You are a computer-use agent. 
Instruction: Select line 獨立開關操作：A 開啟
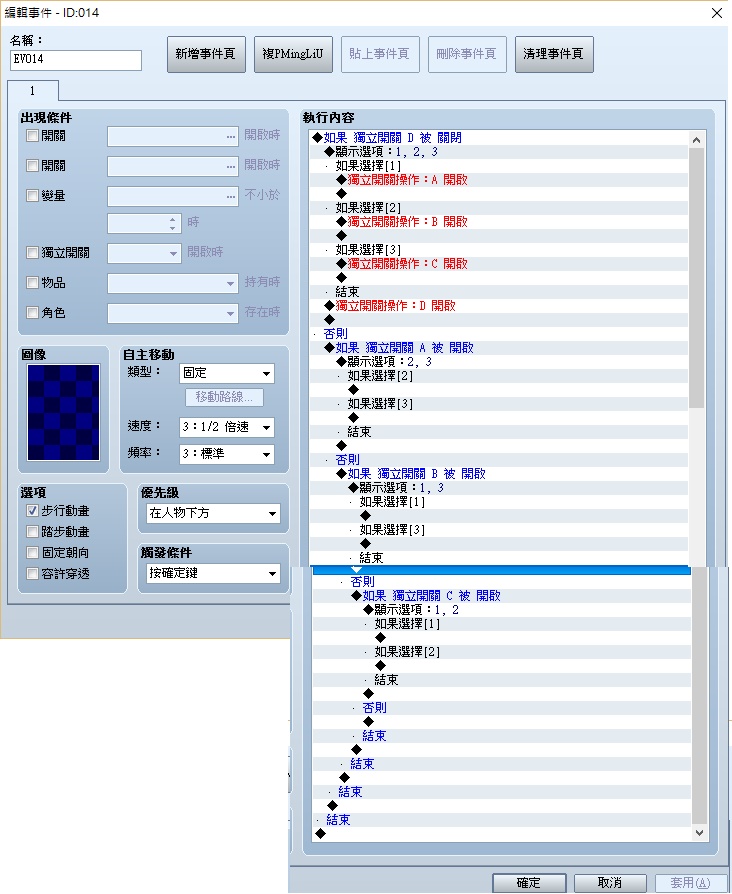pyautogui.click(x=499, y=180)
